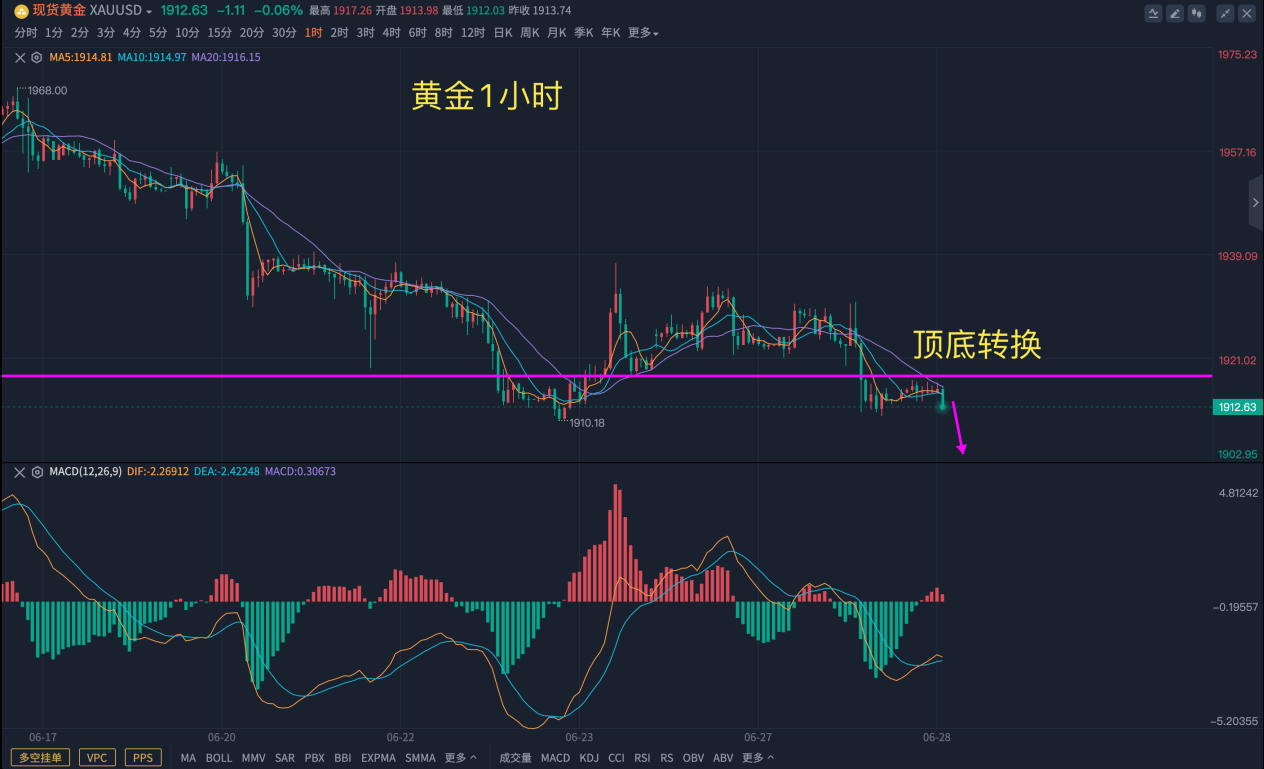The height and width of the screenshot is (769, 1264).
Task: Open the XAUUSD symbol dropdown arrow
Action: coord(149,11)
